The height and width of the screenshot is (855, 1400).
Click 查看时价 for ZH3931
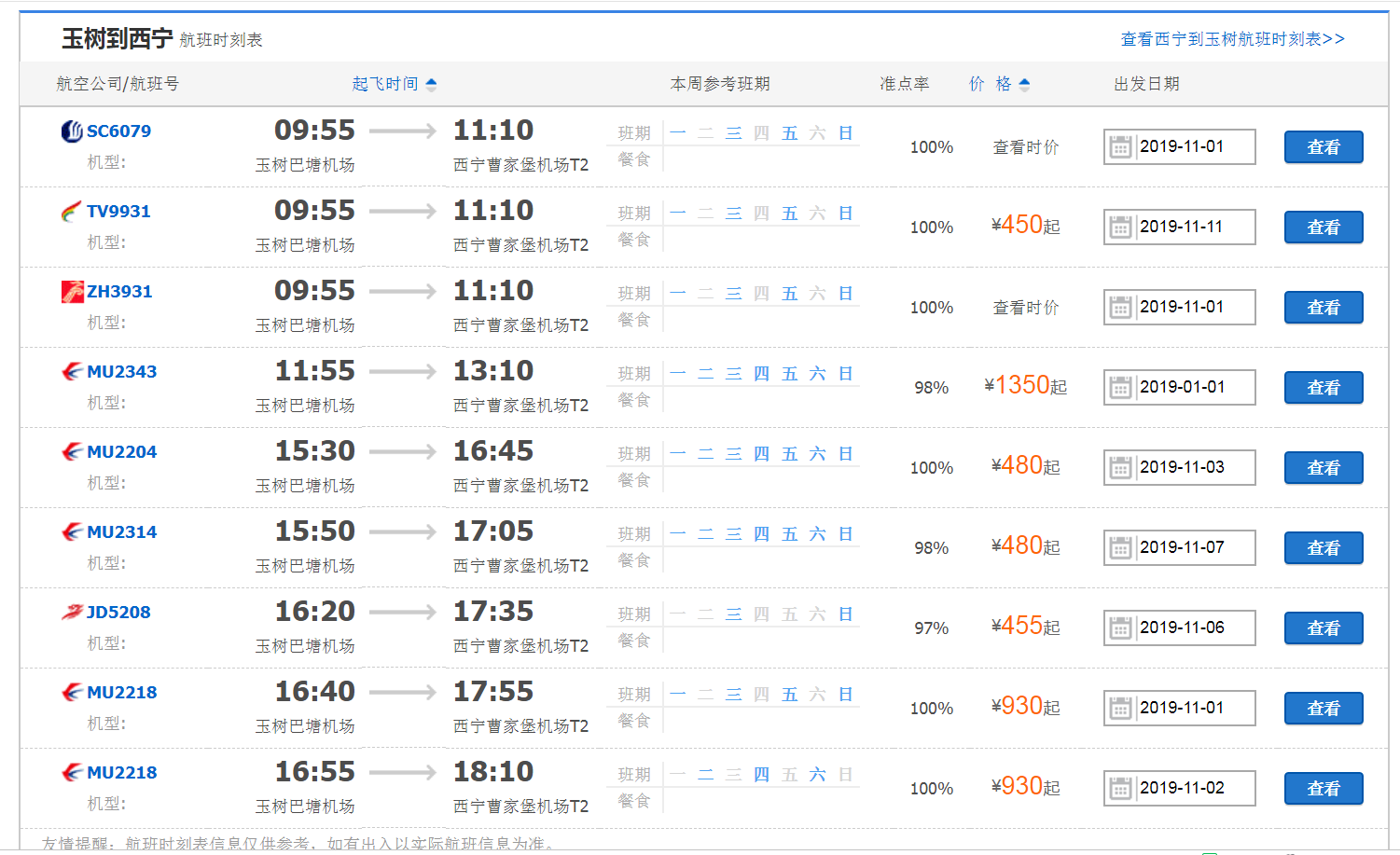point(1026,308)
